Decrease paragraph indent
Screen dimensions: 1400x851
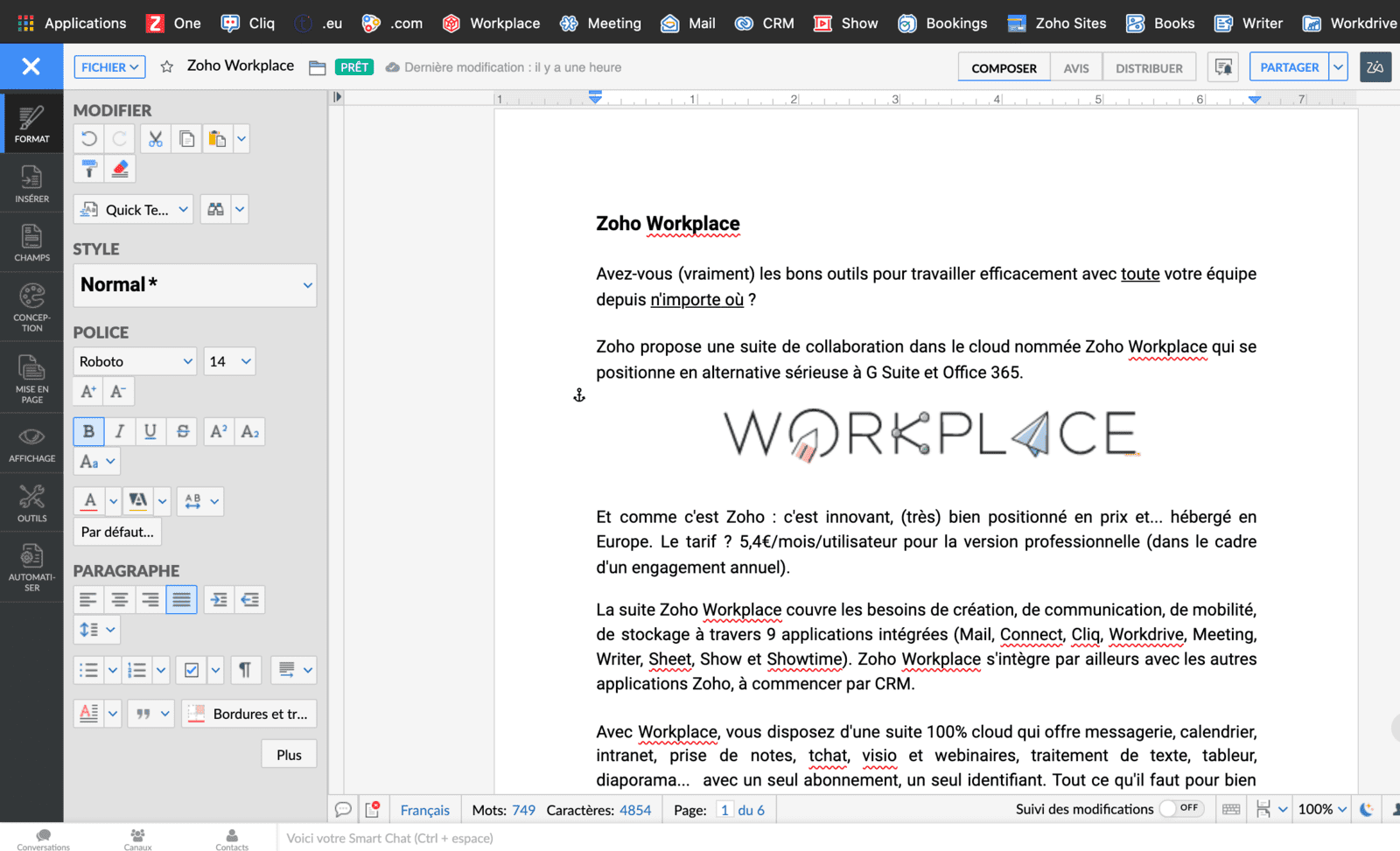pyautogui.click(x=250, y=600)
